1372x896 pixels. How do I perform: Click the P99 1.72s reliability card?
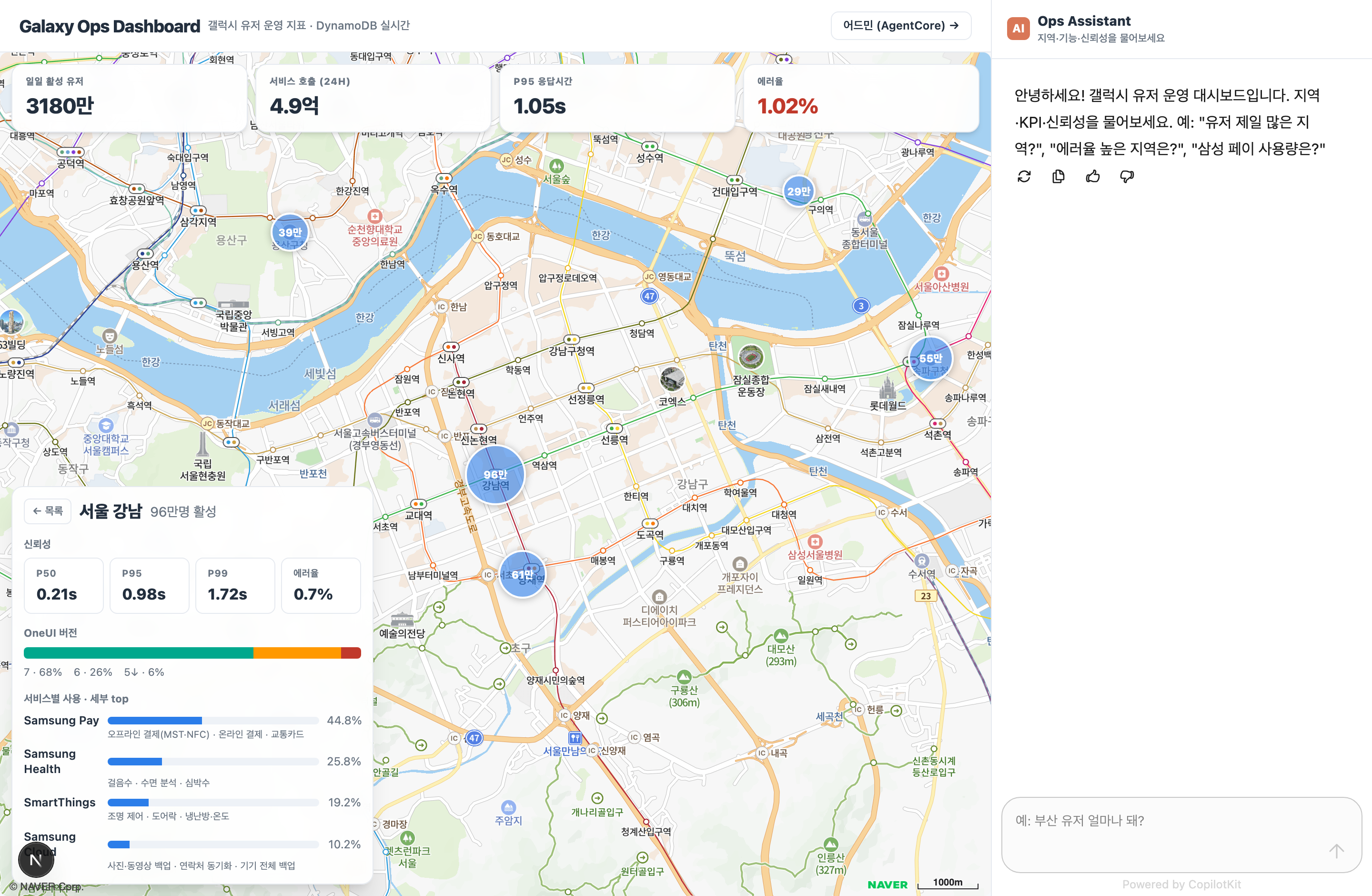click(235, 585)
